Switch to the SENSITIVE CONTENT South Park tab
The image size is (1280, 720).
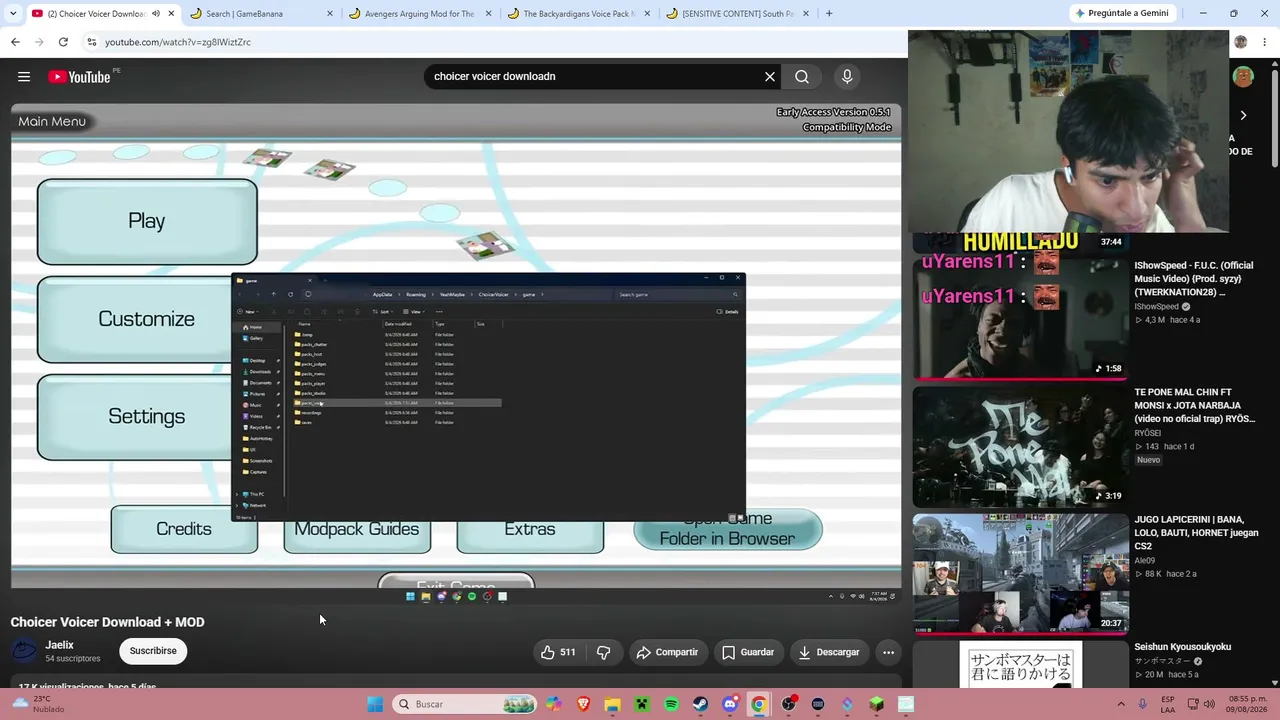pos(738,14)
